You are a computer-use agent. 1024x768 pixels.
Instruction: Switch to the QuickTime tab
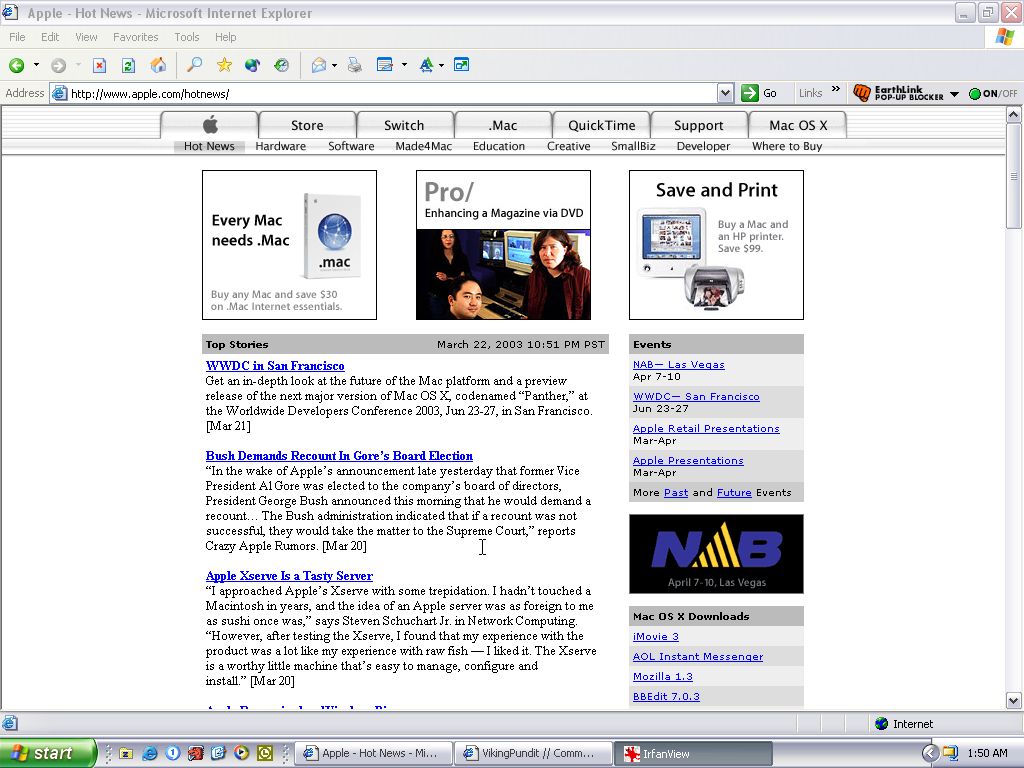[x=601, y=125]
